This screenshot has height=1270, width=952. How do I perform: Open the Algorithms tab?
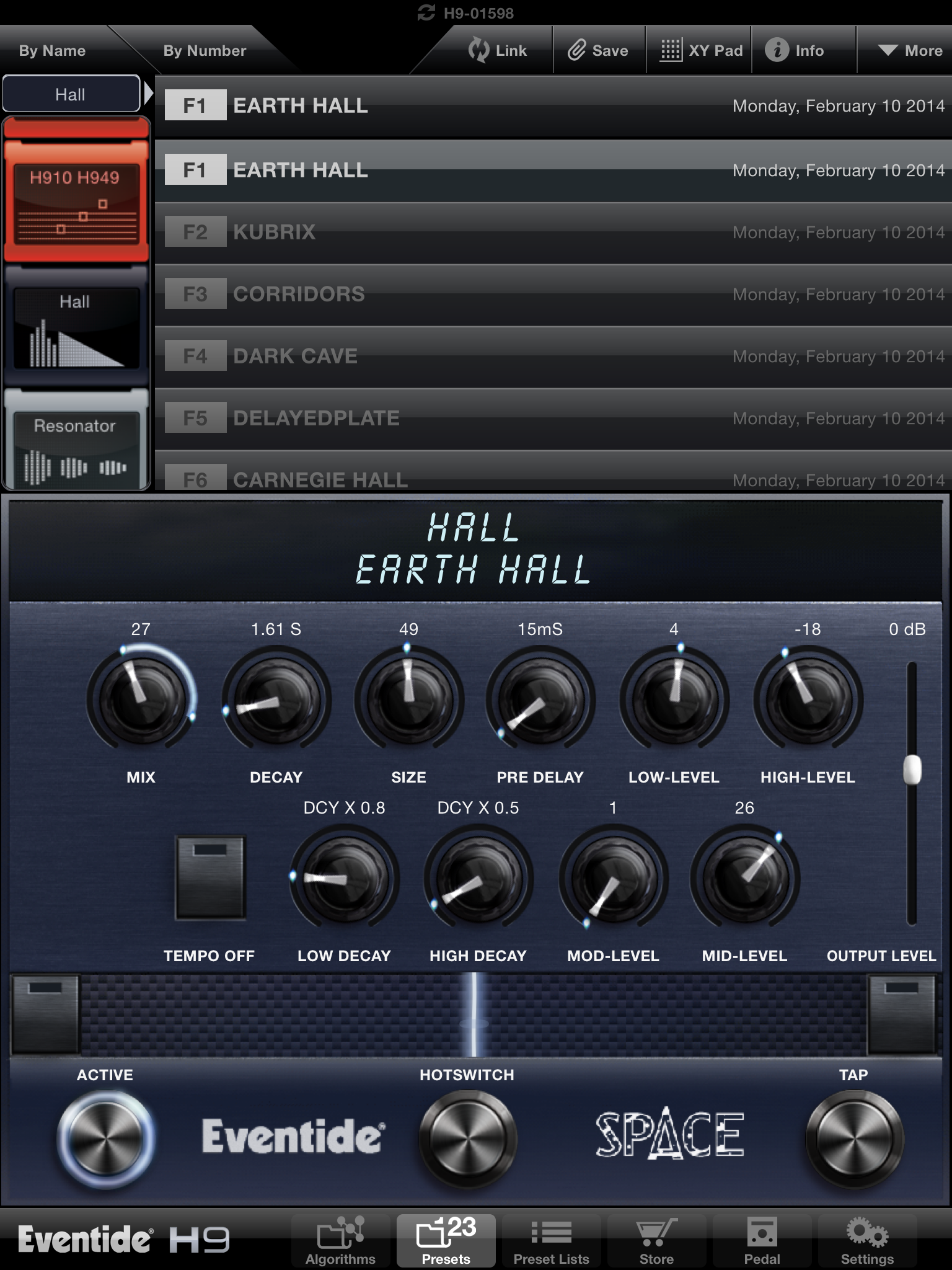tap(340, 1240)
